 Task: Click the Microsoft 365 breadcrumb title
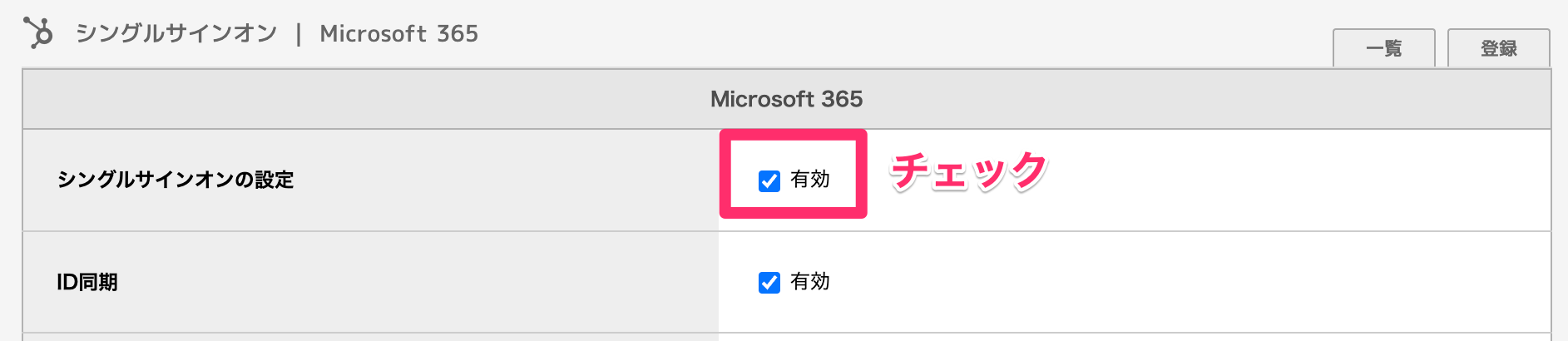[399, 33]
